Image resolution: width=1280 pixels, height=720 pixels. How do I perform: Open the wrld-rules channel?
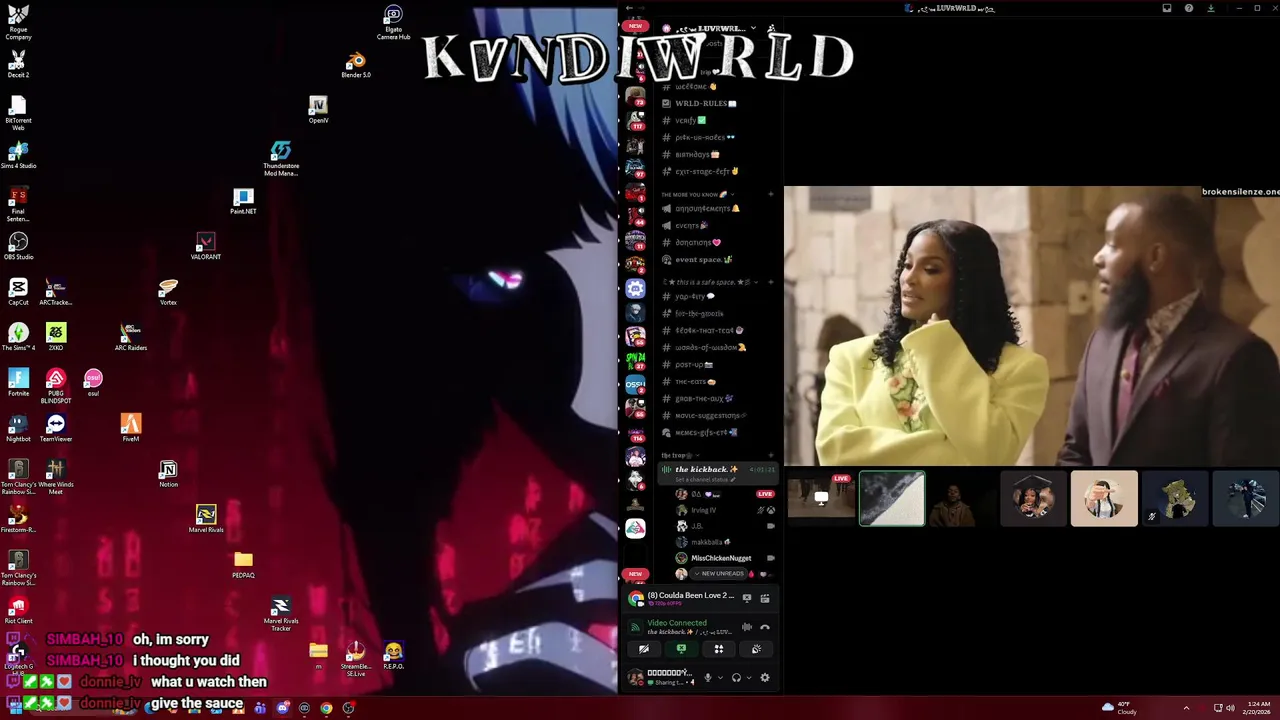point(706,103)
